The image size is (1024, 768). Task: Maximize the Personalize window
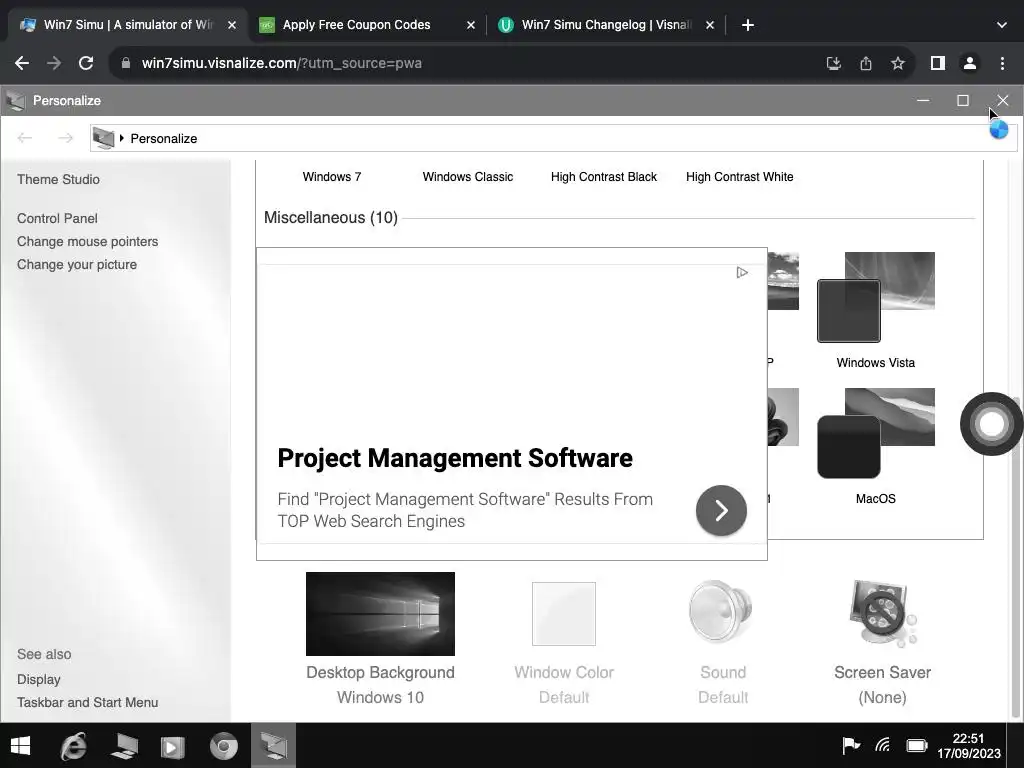963,101
